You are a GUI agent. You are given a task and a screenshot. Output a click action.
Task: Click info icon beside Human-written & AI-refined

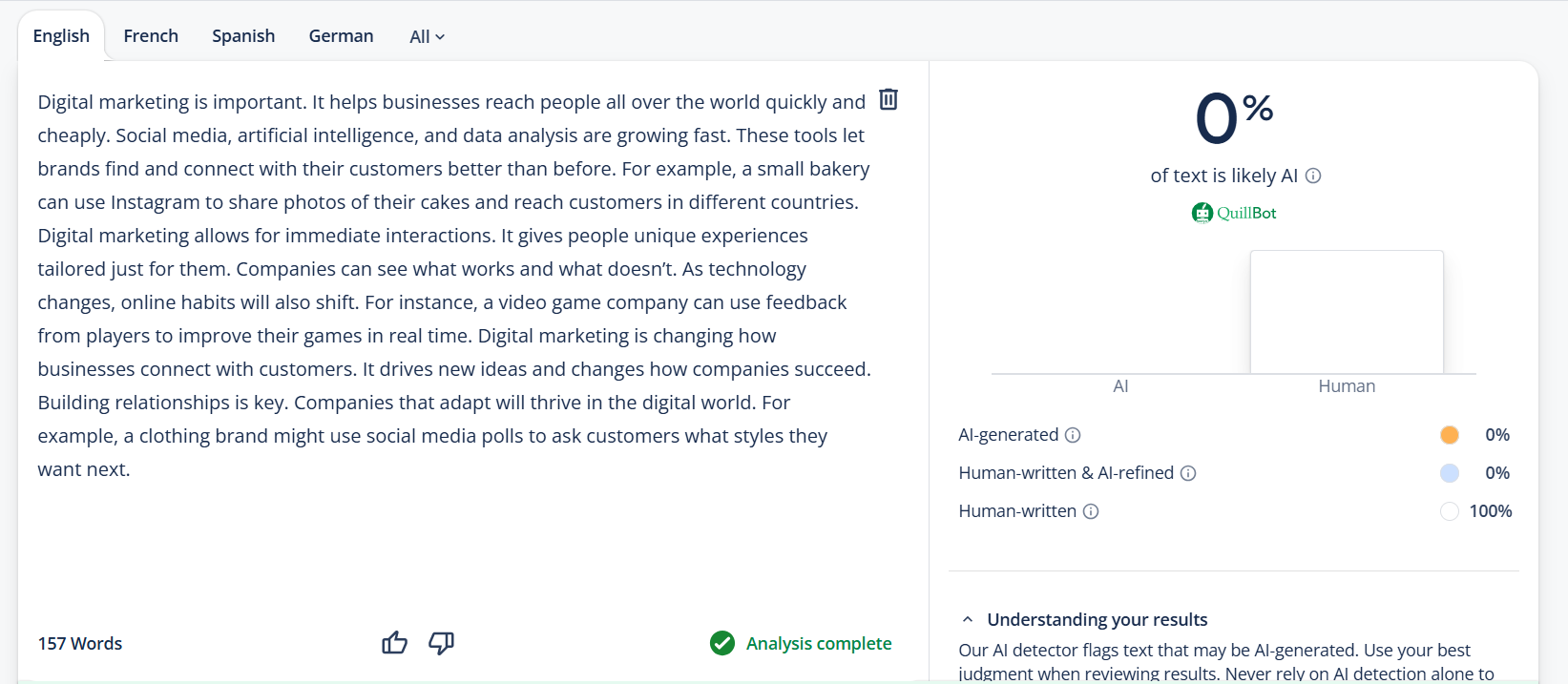coord(1188,473)
